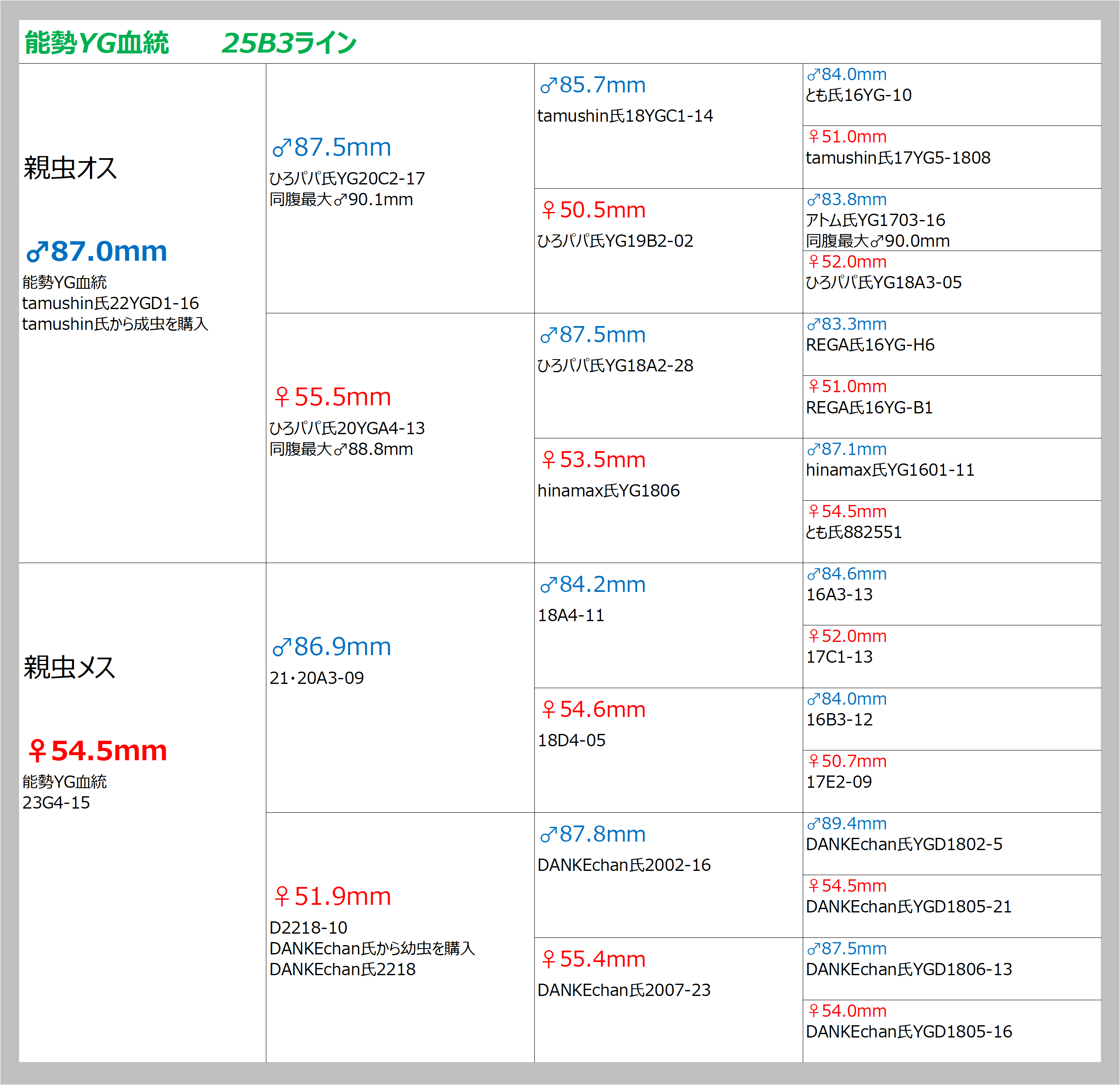The width and height of the screenshot is (1120, 1085).
Task: Click the DANKEchan氏2002-16 label
Action: (x=624, y=865)
